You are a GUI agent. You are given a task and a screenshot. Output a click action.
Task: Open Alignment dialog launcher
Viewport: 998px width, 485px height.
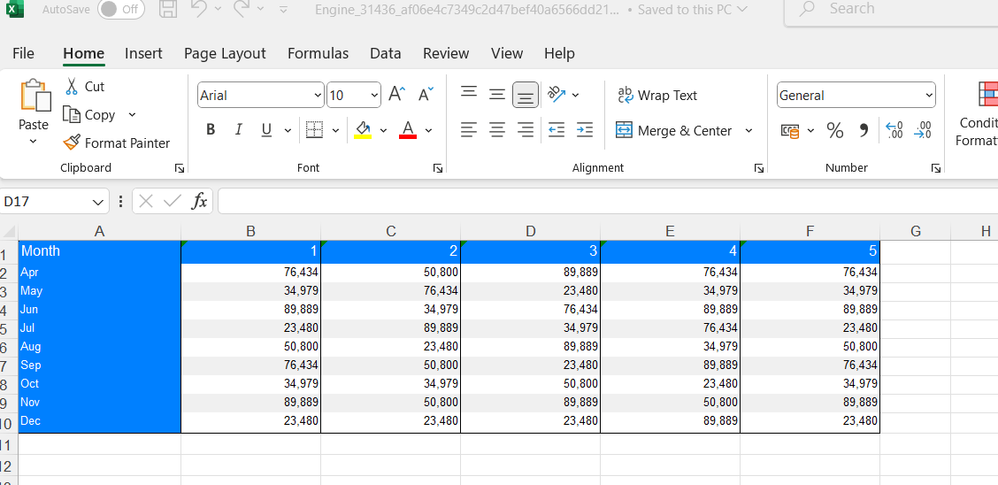(758, 168)
